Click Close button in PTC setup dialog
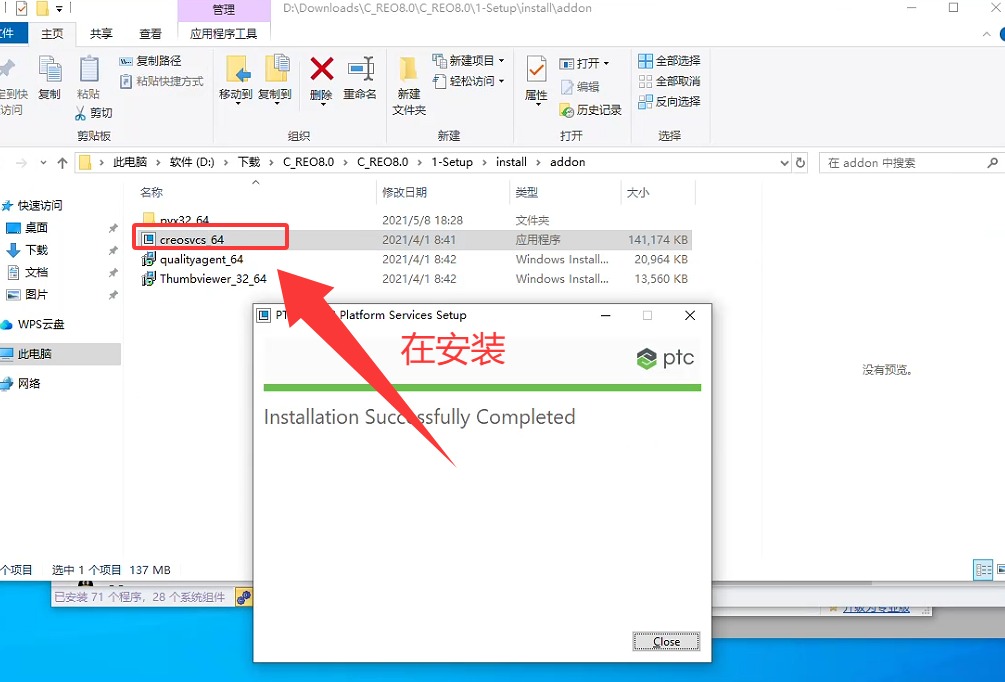This screenshot has width=1005, height=682. 666,642
